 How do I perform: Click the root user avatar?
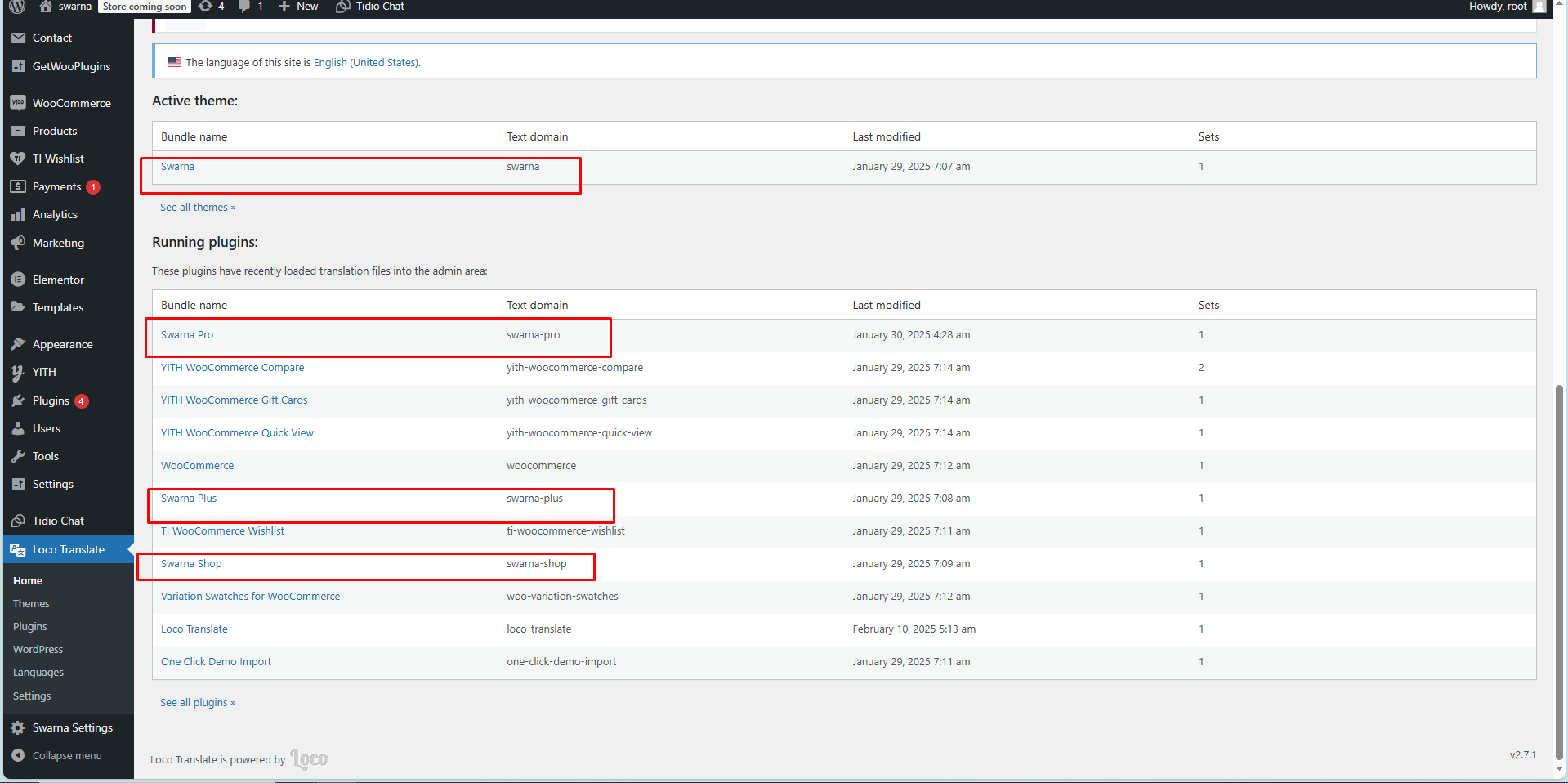click(1539, 7)
